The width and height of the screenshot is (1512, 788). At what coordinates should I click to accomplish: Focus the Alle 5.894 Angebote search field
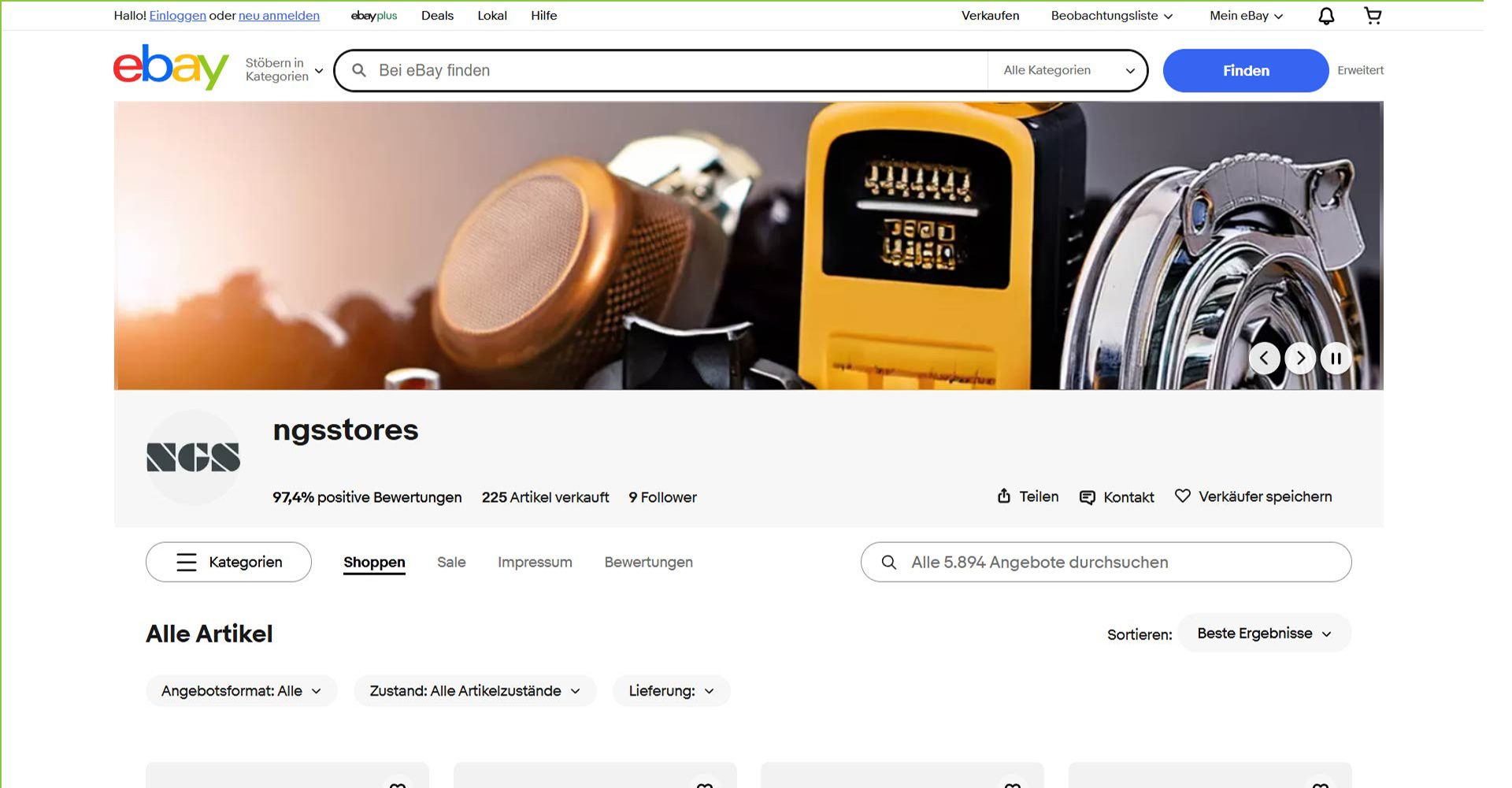coord(1118,563)
